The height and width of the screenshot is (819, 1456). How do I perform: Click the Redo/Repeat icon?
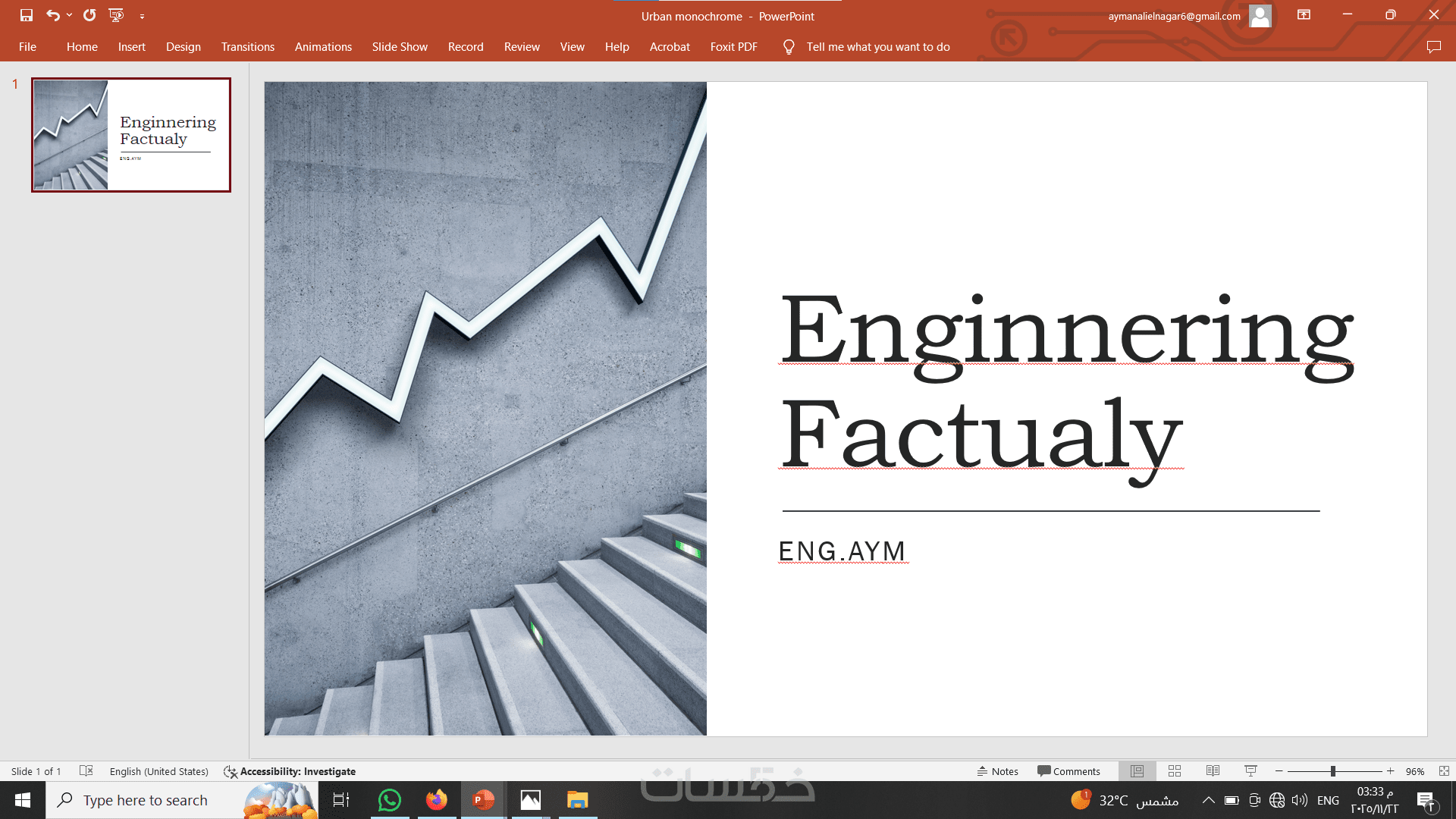coord(89,15)
